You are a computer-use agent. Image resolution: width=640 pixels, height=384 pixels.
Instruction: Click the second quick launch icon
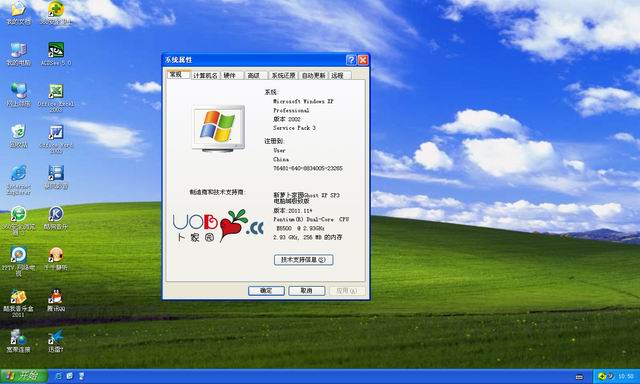[70, 376]
